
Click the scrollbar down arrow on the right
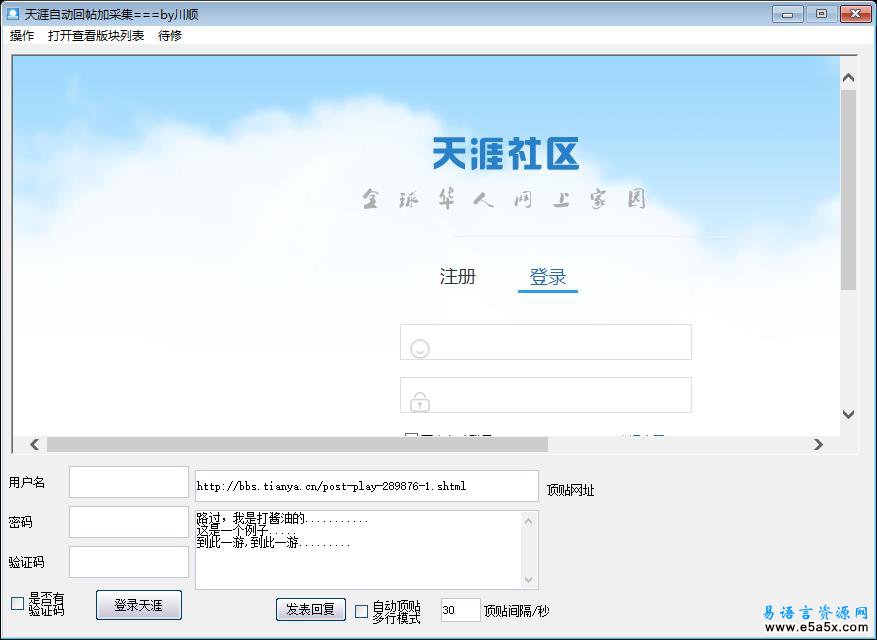coord(848,414)
